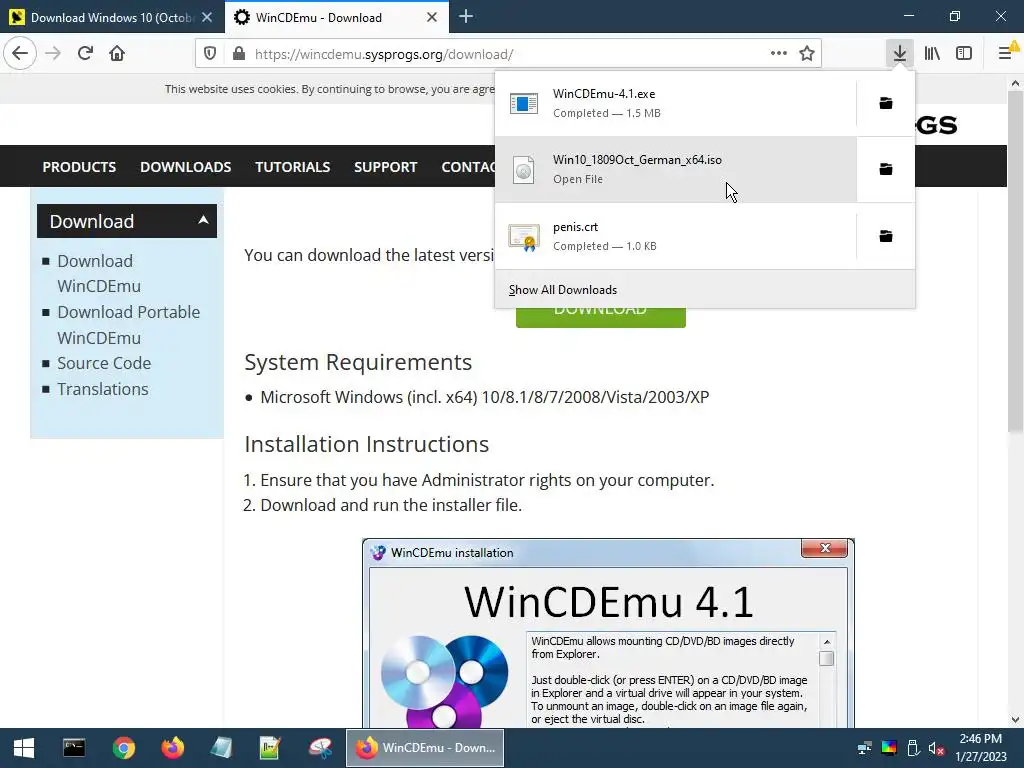Click the scrollbar down arrow
The image size is (1024, 768).
[1015, 720]
